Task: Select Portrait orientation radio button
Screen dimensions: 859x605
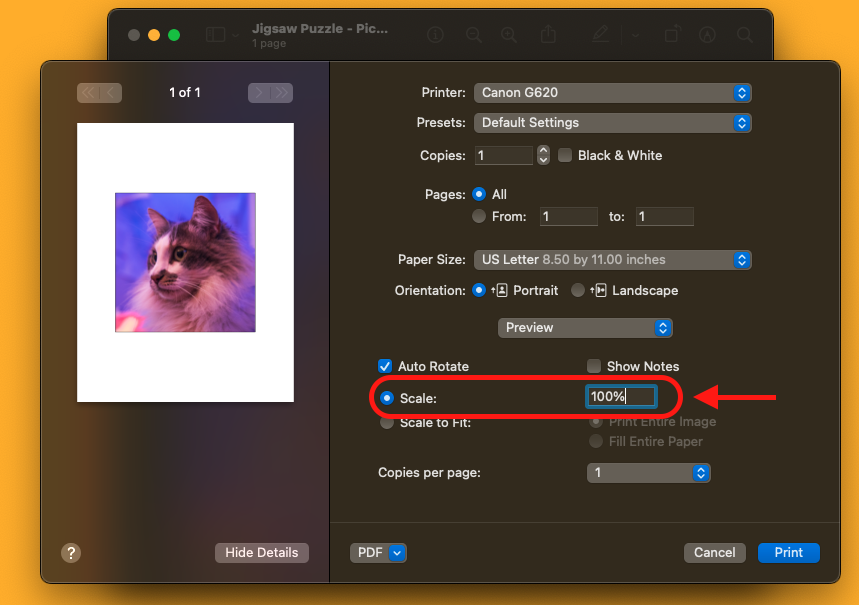Action: pyautogui.click(x=479, y=290)
